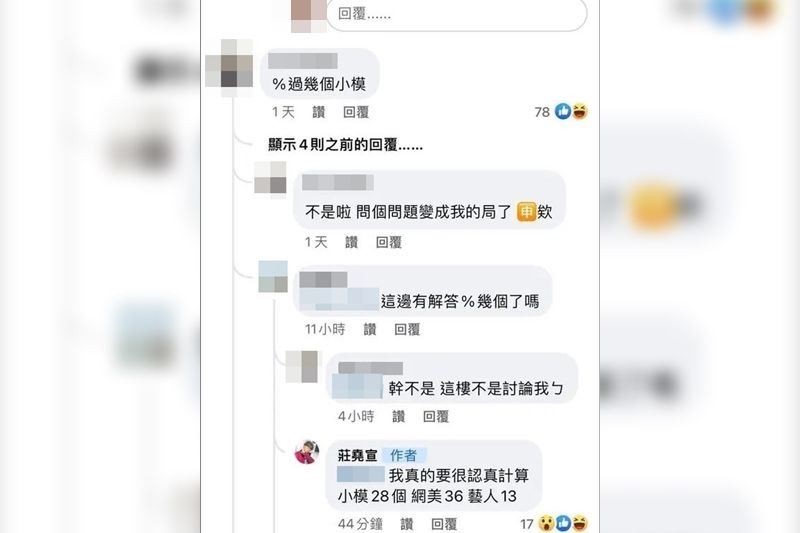Click the laughing reaction on author's reply
800x533 pixels.
tap(580, 523)
